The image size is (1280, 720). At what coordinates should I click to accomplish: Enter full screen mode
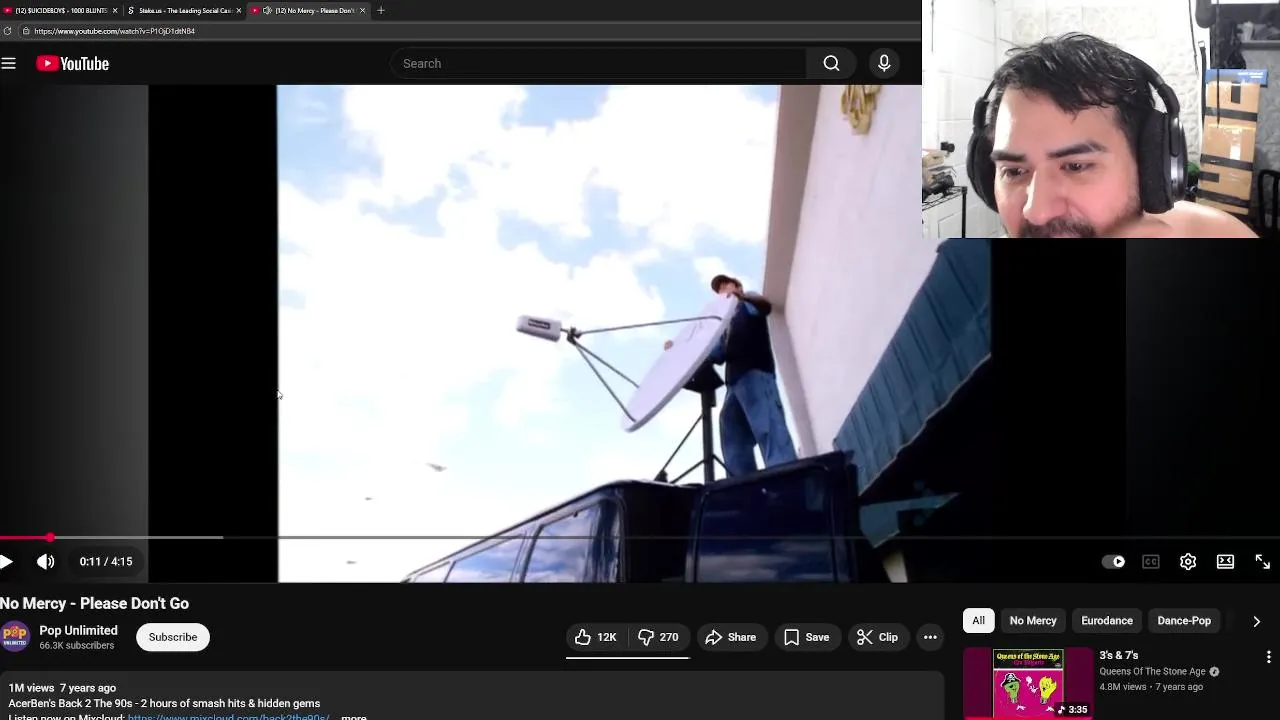tap(1262, 562)
